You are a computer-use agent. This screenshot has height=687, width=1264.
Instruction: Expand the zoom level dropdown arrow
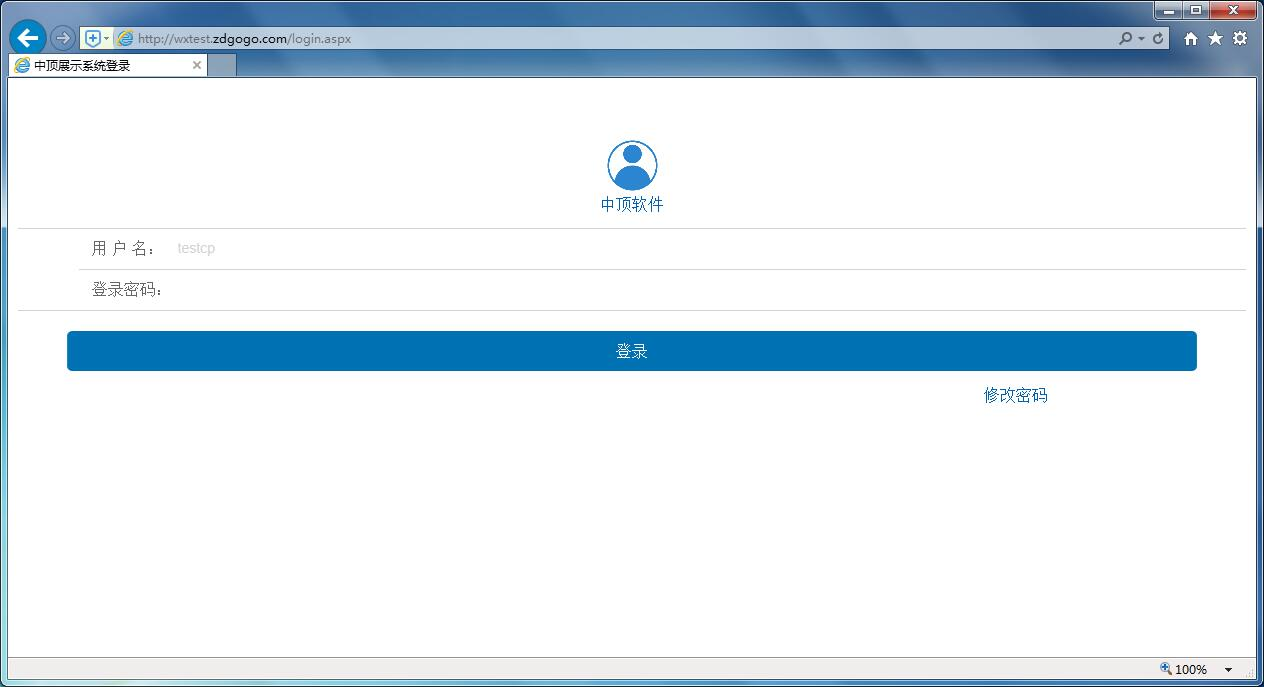[x=1229, y=670]
